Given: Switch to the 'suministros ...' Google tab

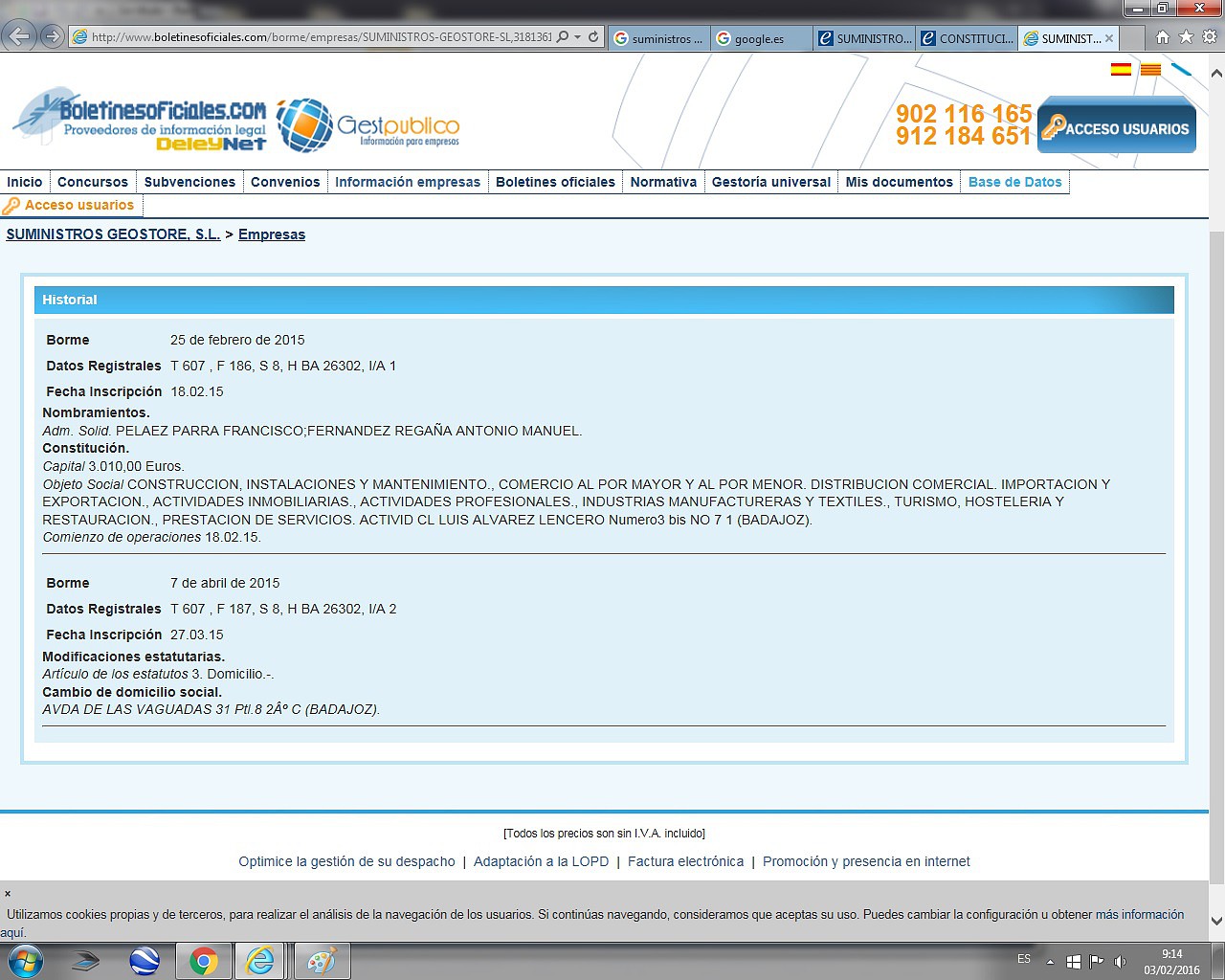Looking at the screenshot, I should (x=659, y=38).
